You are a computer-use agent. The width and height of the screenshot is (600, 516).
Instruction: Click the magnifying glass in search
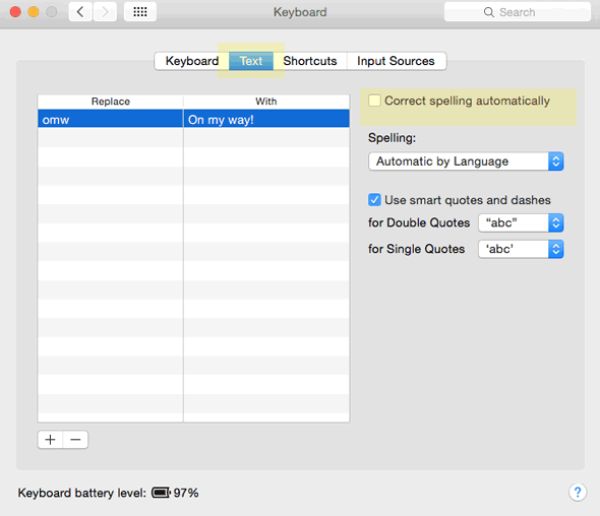[489, 12]
